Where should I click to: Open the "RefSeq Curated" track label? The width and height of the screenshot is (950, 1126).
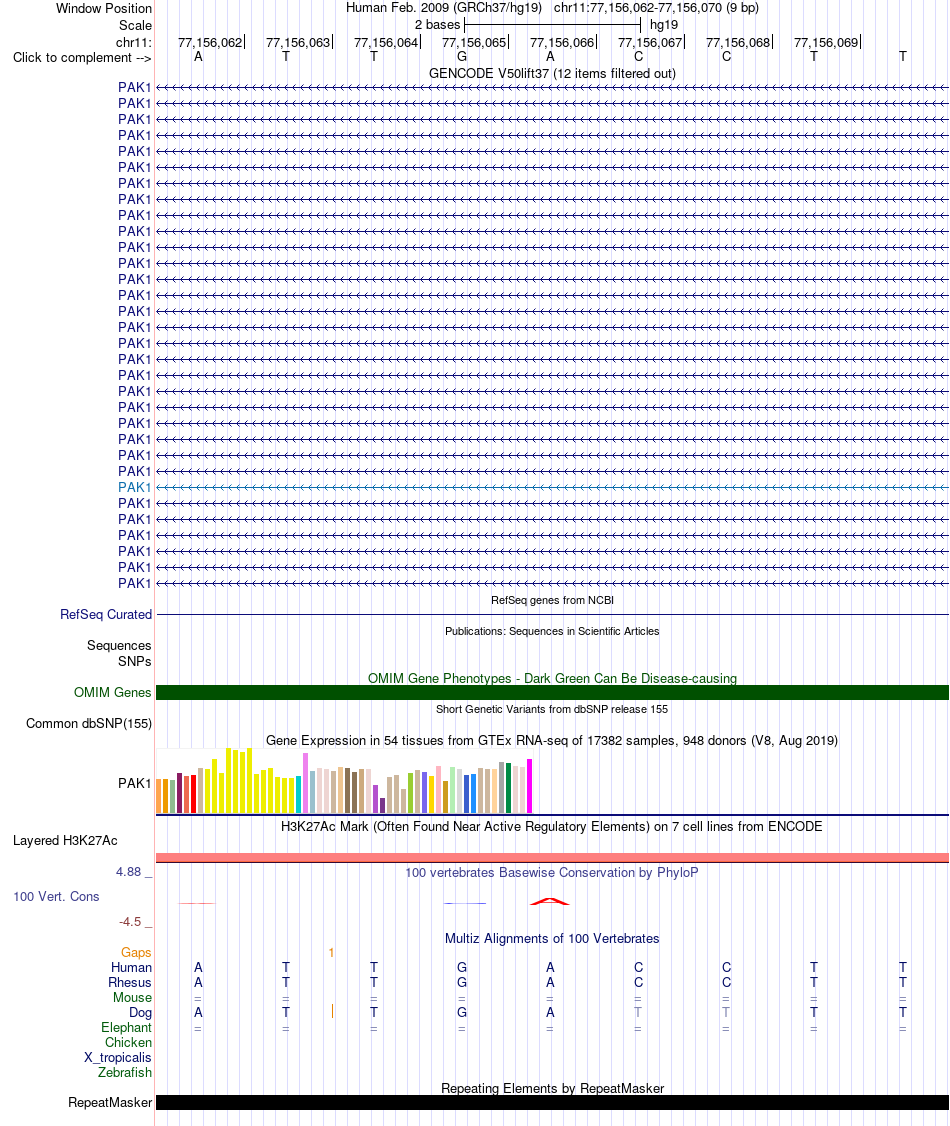[106, 615]
